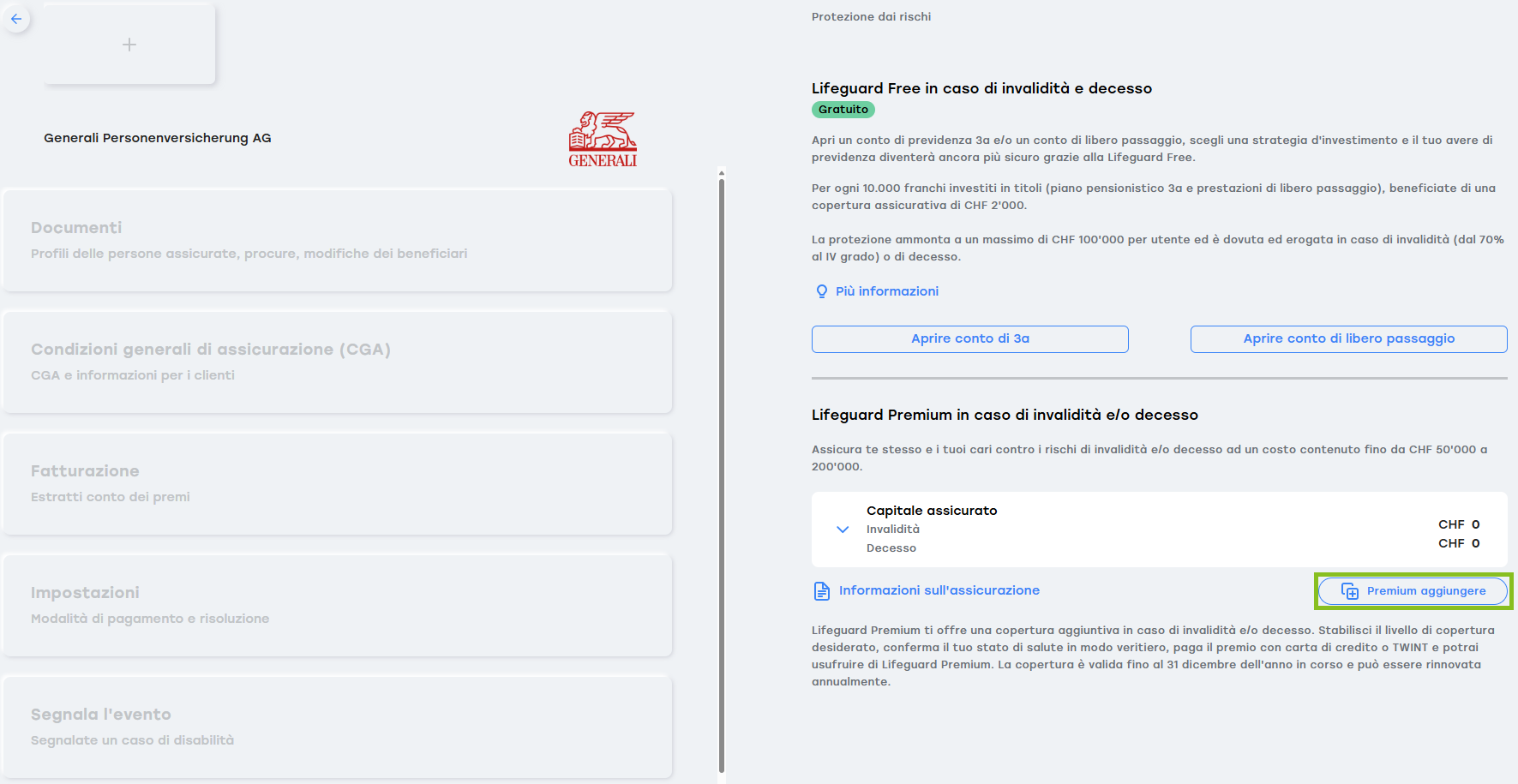Go back using the arrow icon
1518x784 pixels.
16,19
